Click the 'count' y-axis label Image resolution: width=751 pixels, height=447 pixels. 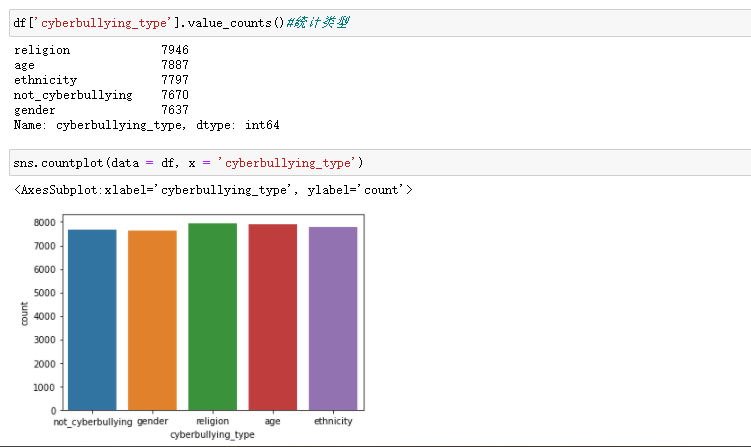tap(24, 314)
